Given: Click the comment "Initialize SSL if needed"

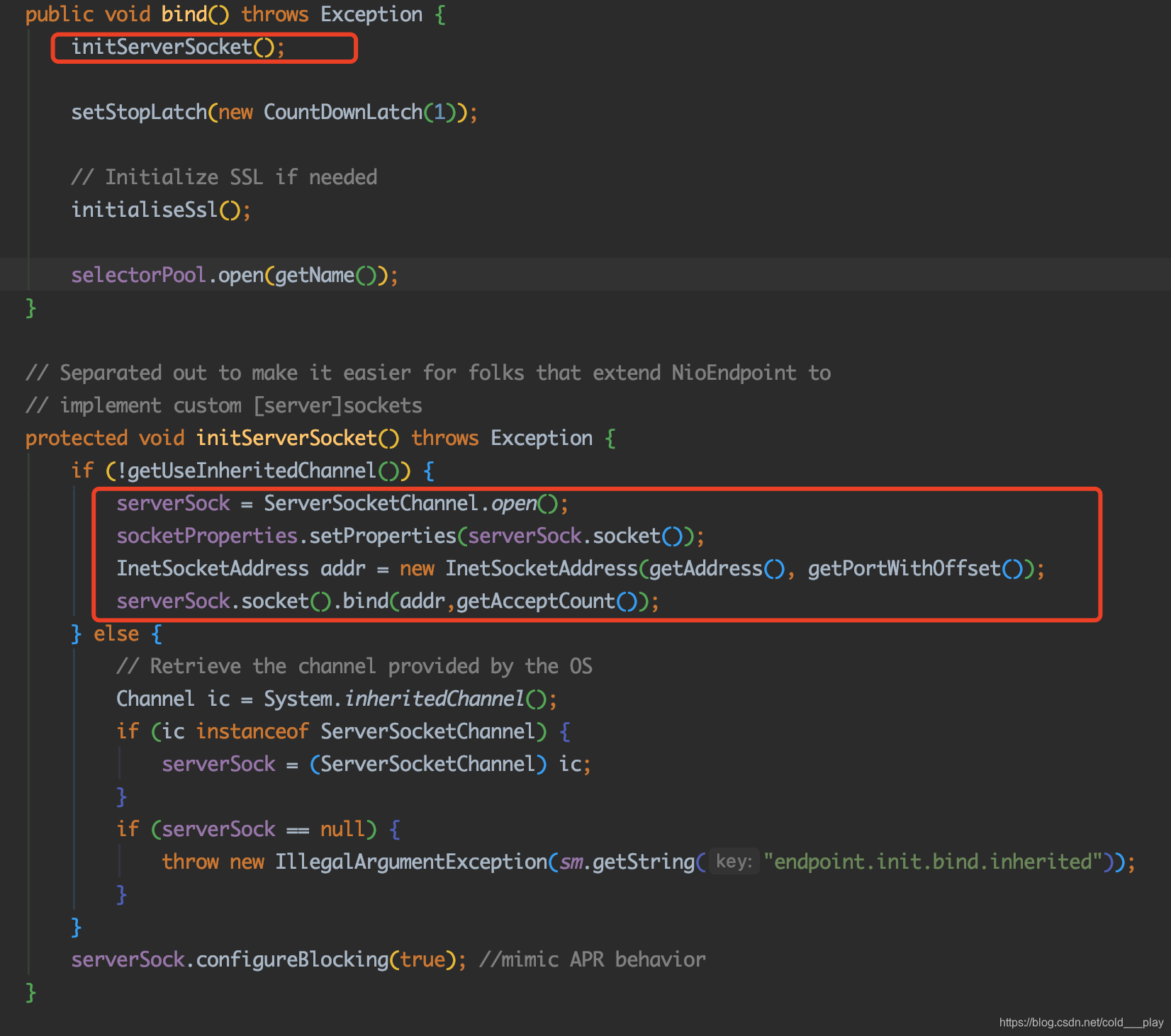Looking at the screenshot, I should click(x=224, y=177).
